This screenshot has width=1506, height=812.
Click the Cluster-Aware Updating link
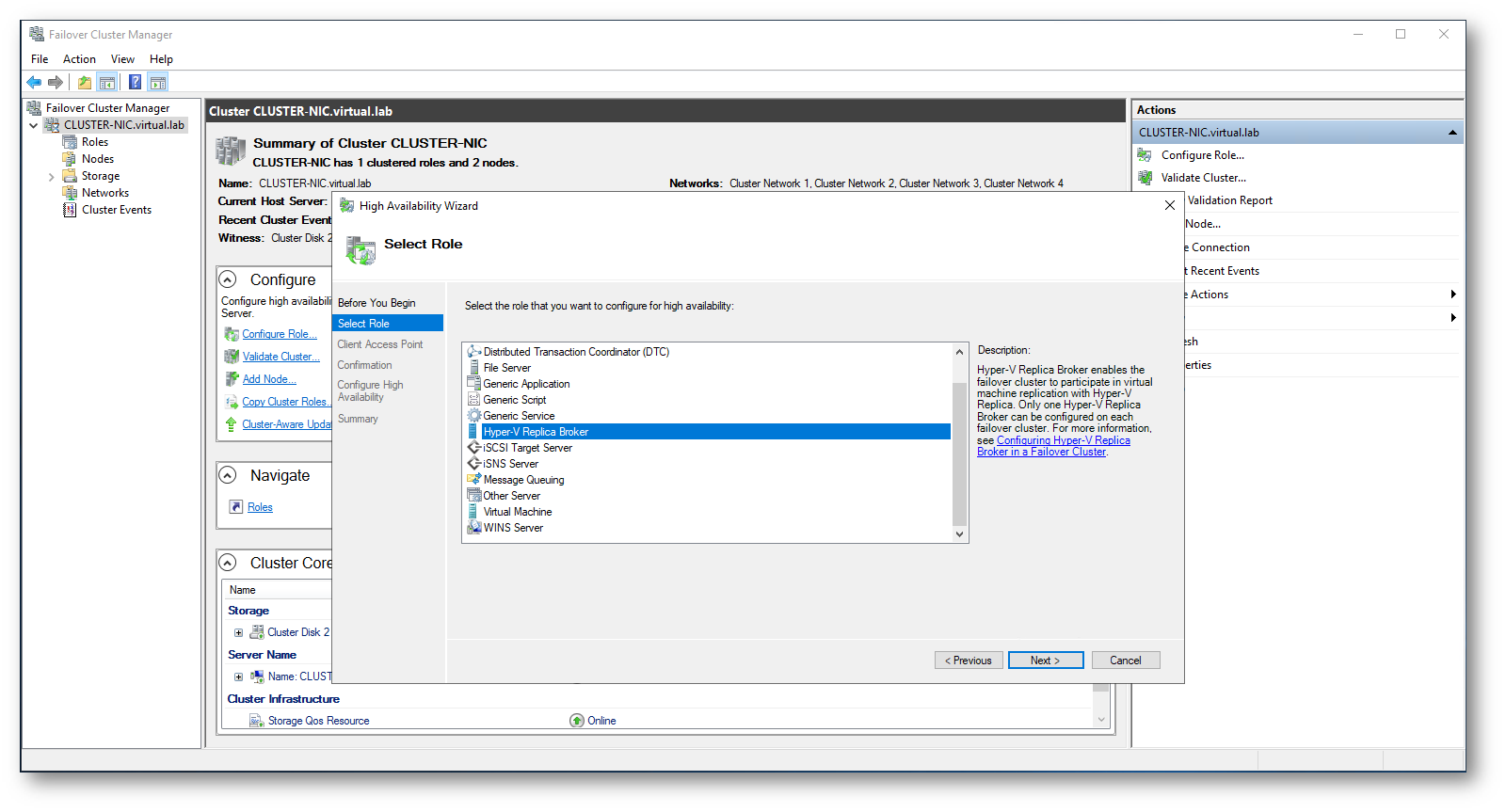tap(286, 424)
